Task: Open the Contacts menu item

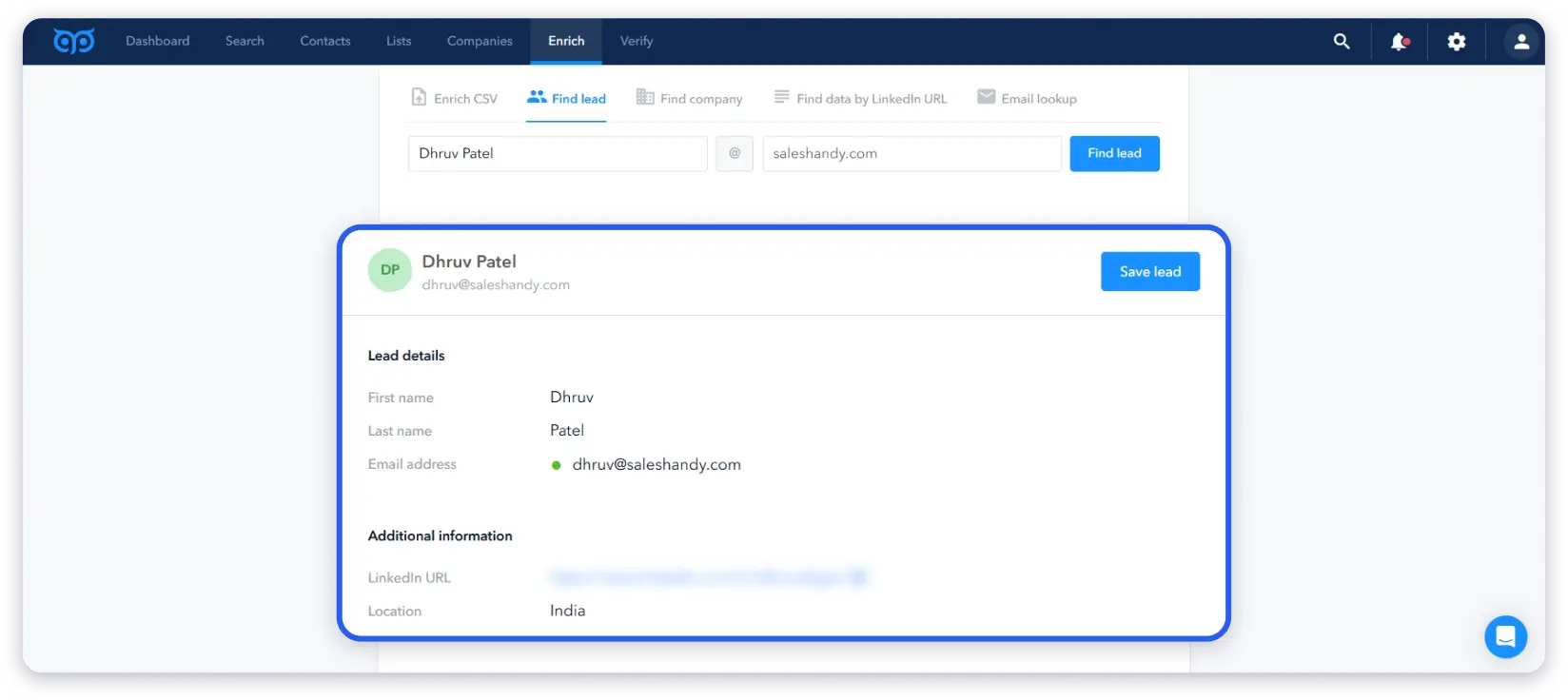Action: tap(325, 41)
